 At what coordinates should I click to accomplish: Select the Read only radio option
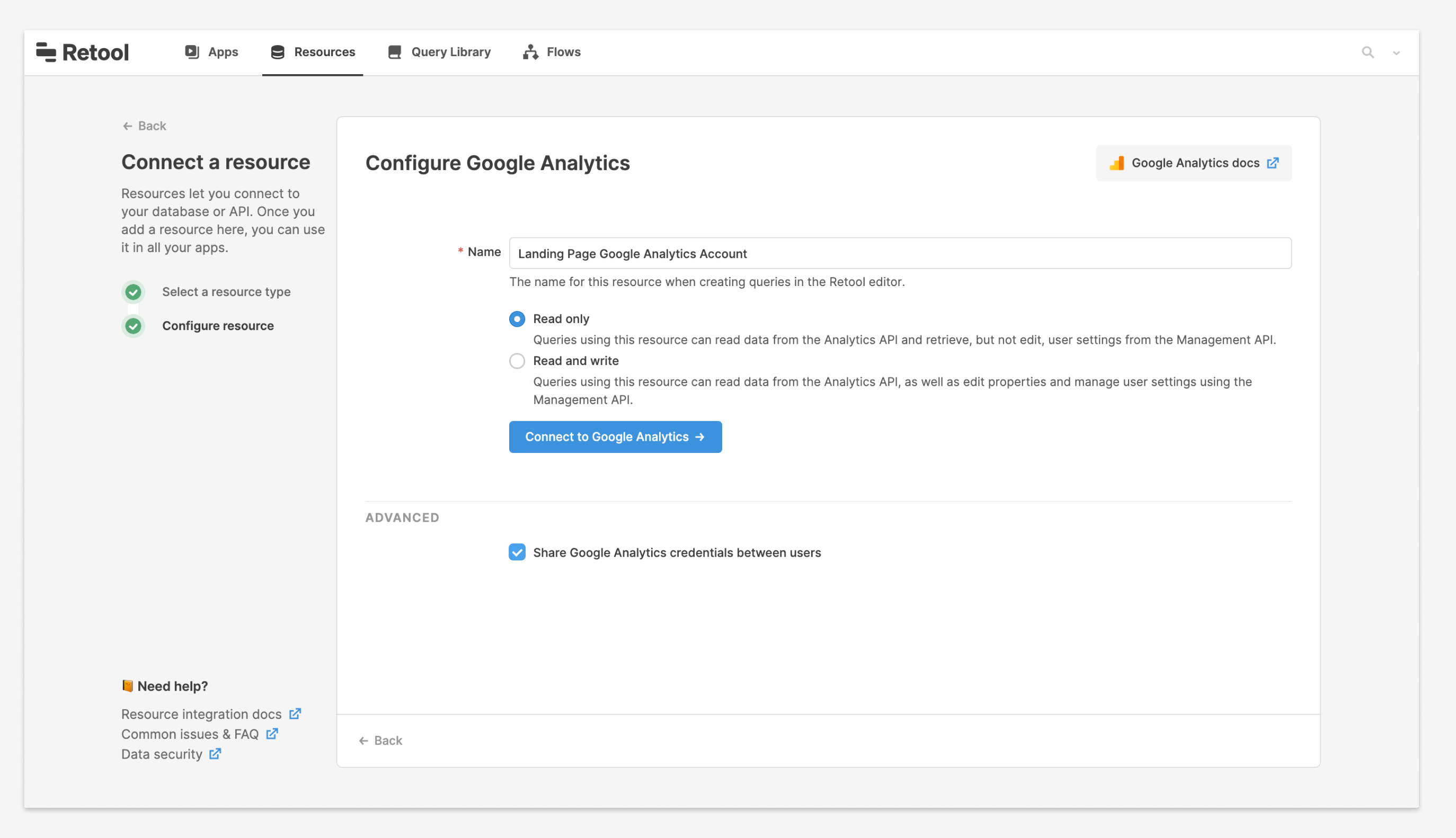point(517,319)
